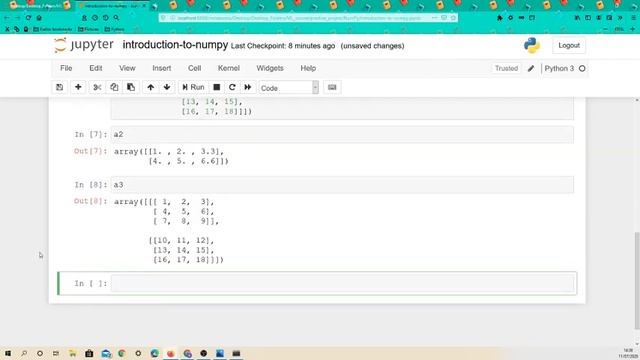This screenshot has height=360, width=640.
Task: Open the cell type dropdown showing Code
Action: pyautogui.click(x=289, y=88)
